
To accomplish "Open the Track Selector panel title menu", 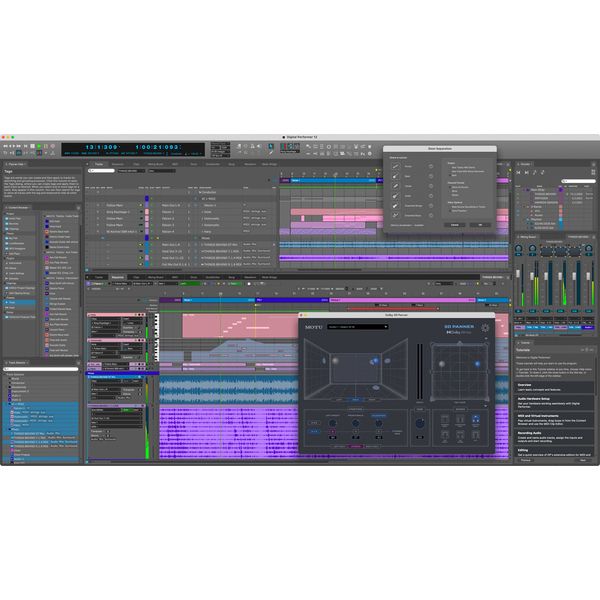I will (x=17, y=362).
